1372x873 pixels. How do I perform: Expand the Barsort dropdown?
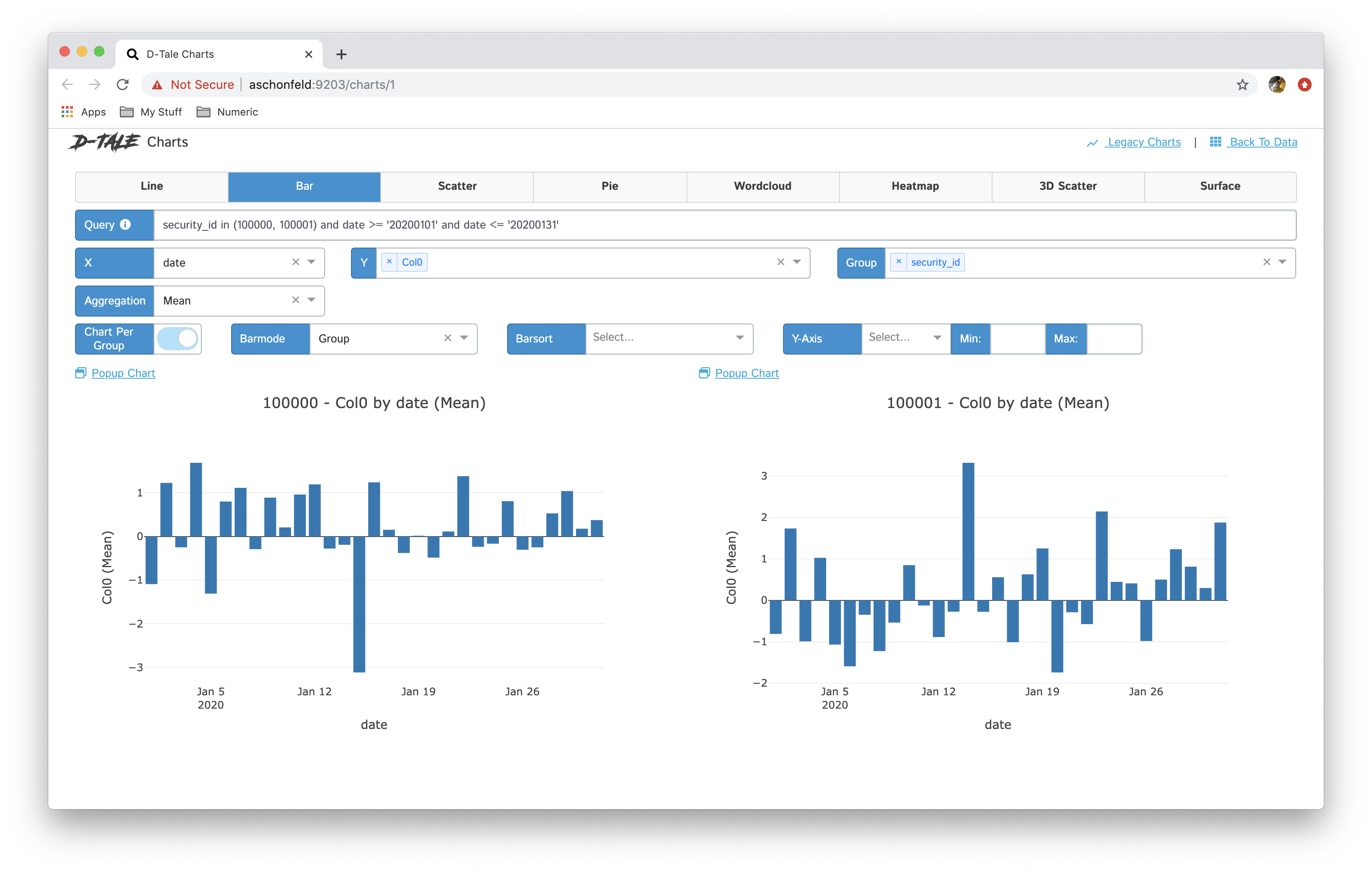point(739,338)
